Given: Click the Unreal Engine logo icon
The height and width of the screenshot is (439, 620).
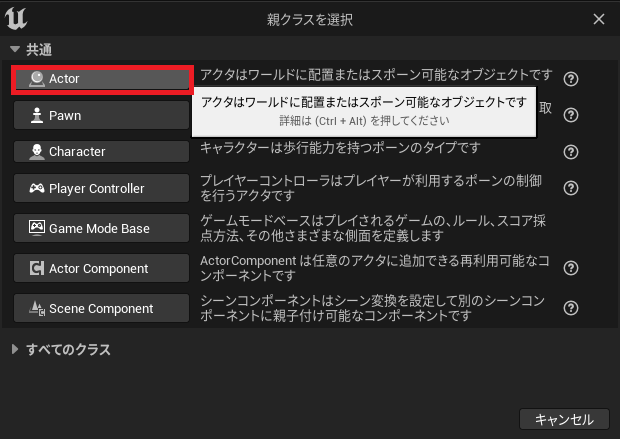Looking at the screenshot, I should (16, 19).
